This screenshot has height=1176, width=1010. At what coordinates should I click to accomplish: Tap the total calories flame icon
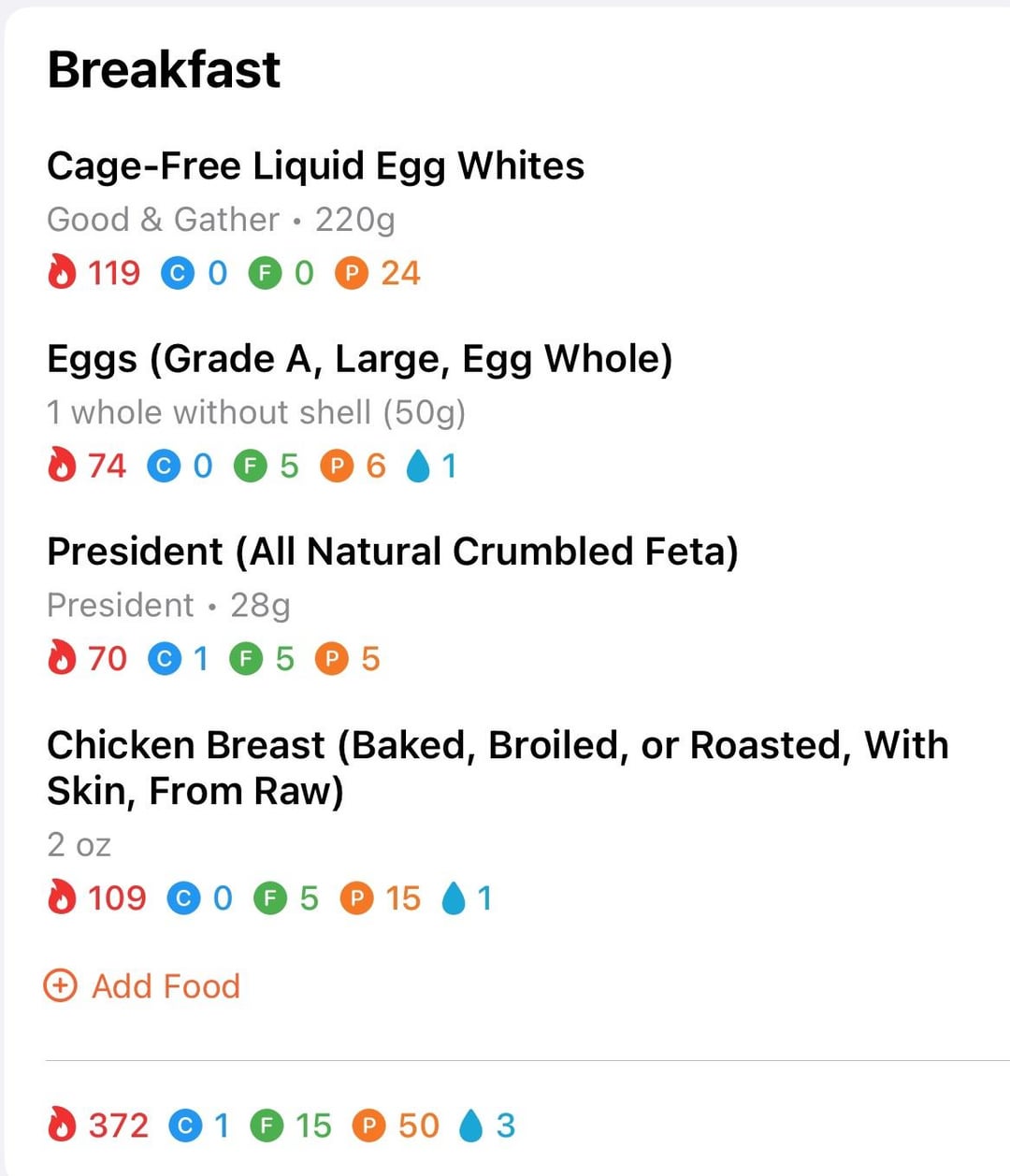(x=62, y=1126)
